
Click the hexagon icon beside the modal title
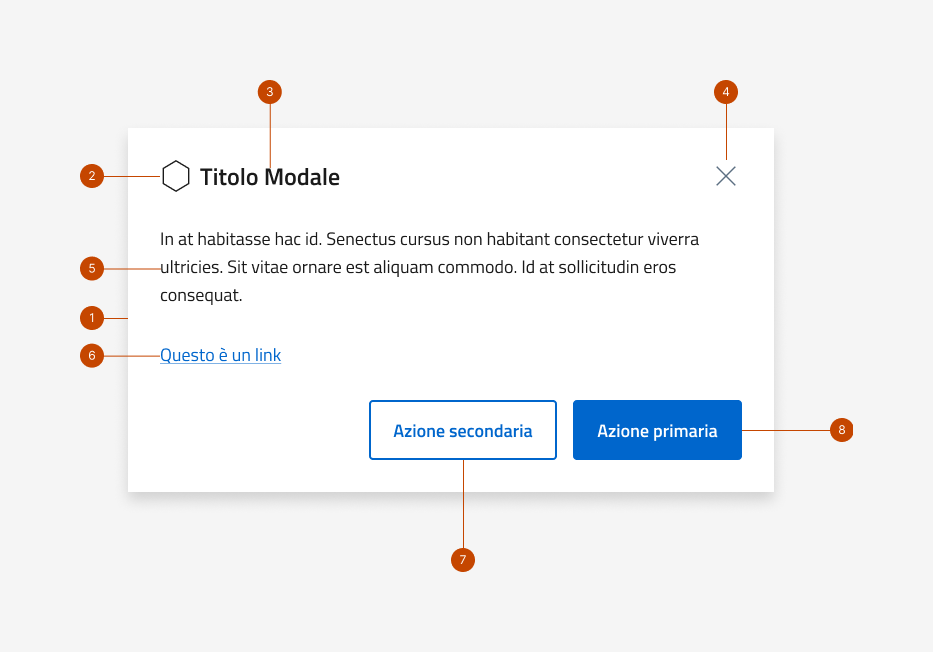tap(176, 176)
